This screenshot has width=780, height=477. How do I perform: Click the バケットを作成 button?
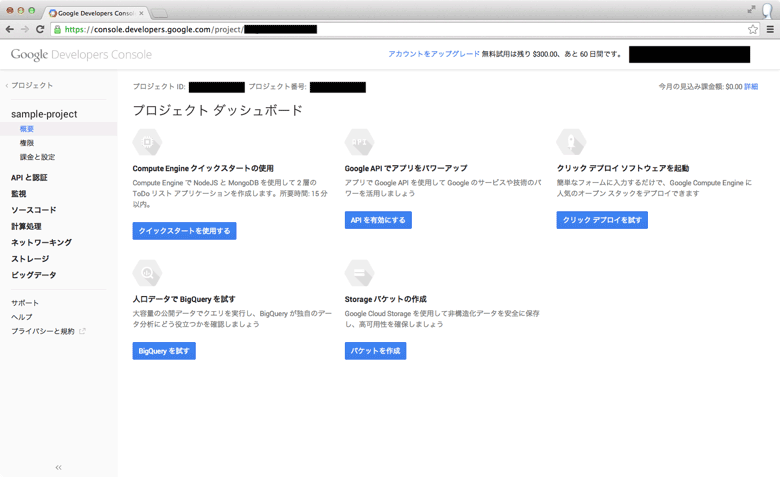click(376, 351)
